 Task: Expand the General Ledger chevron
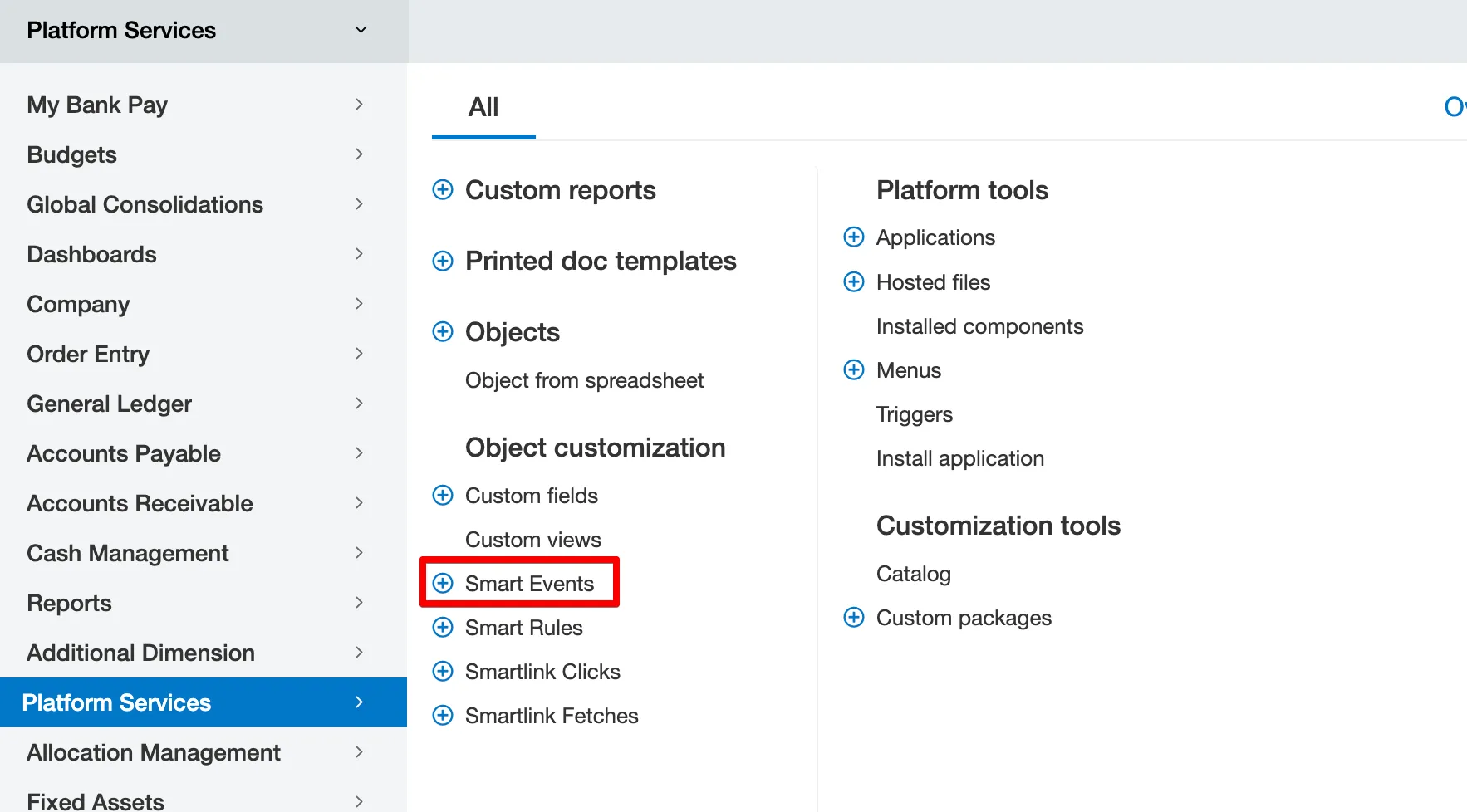pyautogui.click(x=359, y=404)
